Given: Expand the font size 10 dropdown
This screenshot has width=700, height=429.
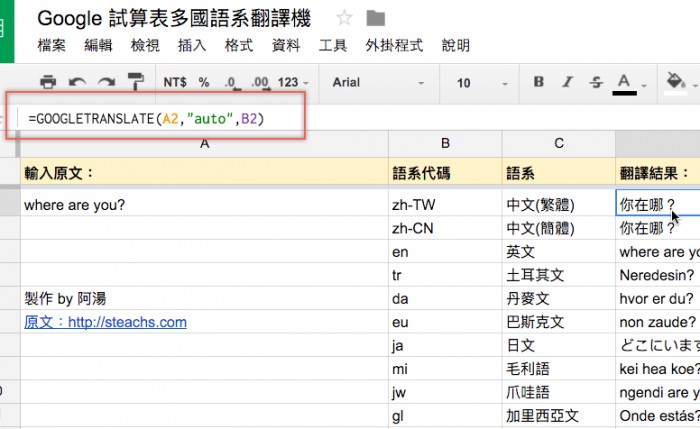Looking at the screenshot, I should 480,83.
